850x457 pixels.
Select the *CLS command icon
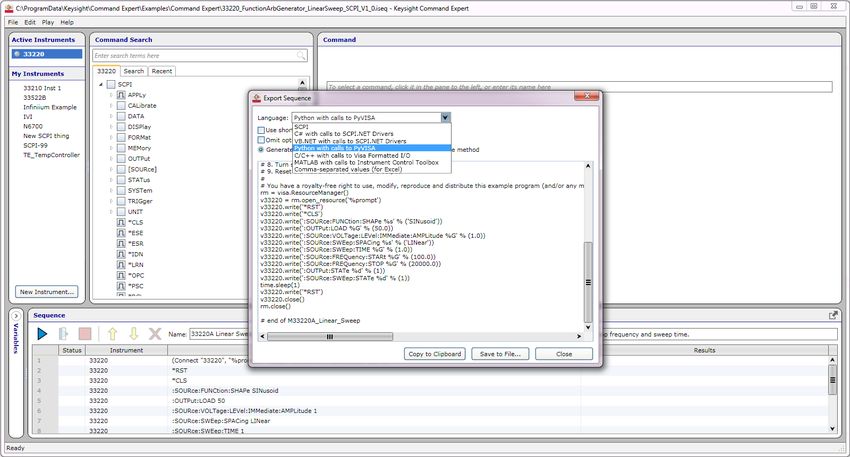[x=121, y=222]
